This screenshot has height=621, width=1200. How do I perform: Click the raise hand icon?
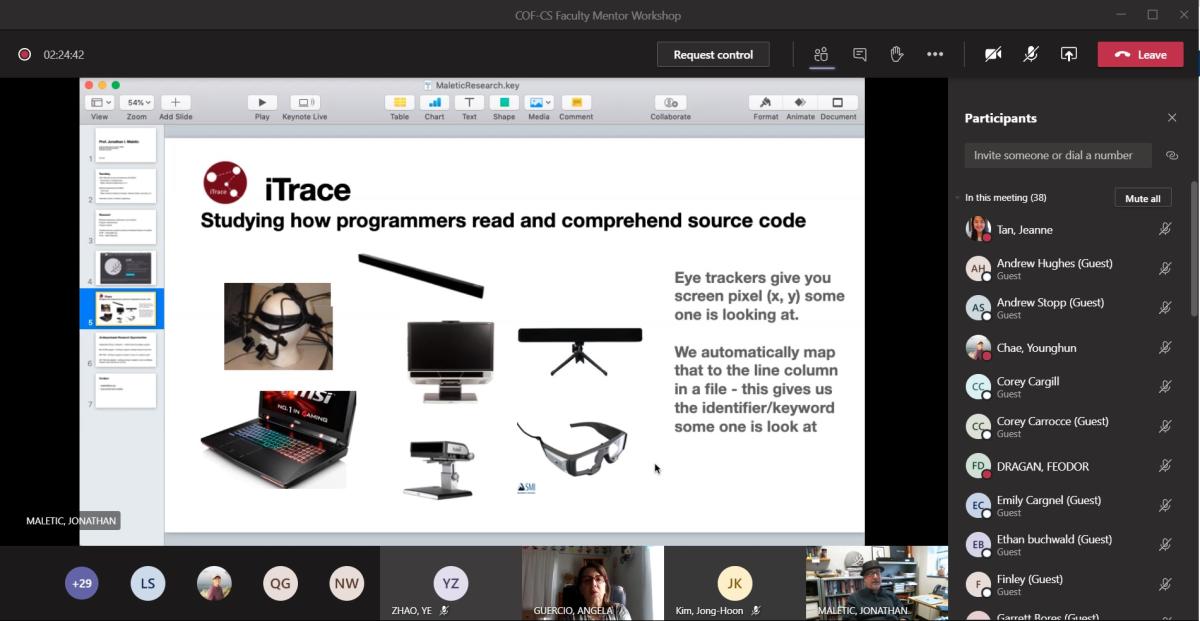coord(897,54)
